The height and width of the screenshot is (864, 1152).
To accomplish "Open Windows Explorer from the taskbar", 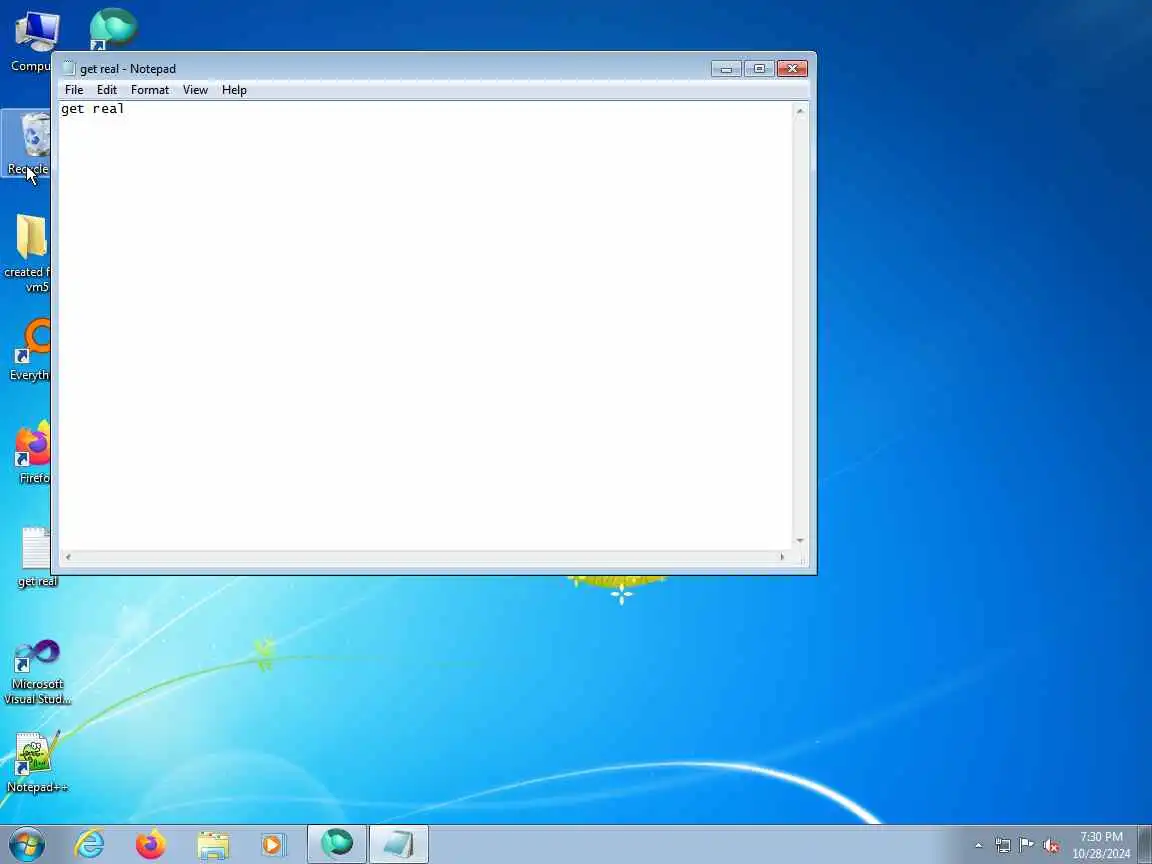I will [x=213, y=844].
